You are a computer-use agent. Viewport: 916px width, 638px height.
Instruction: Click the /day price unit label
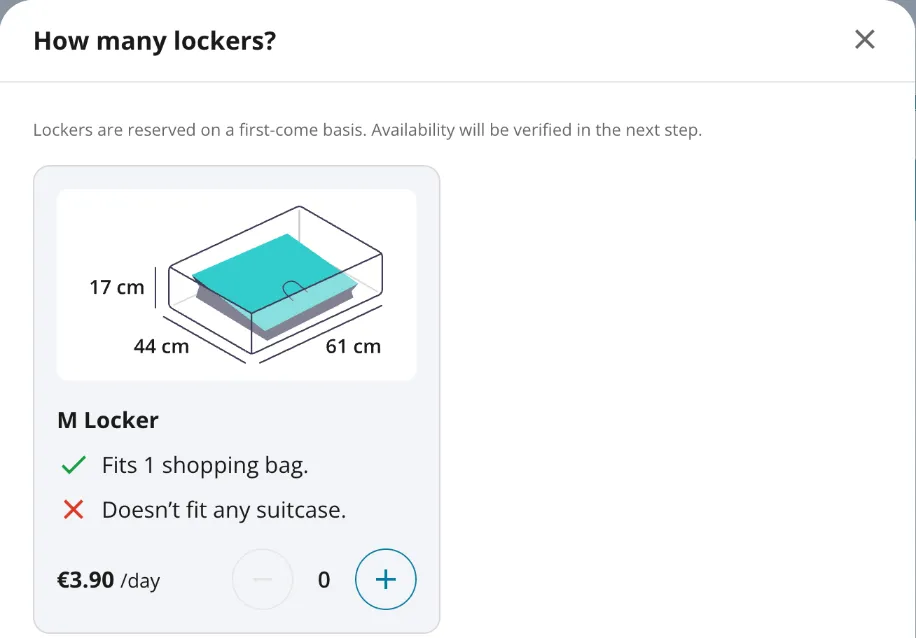[x=140, y=581]
